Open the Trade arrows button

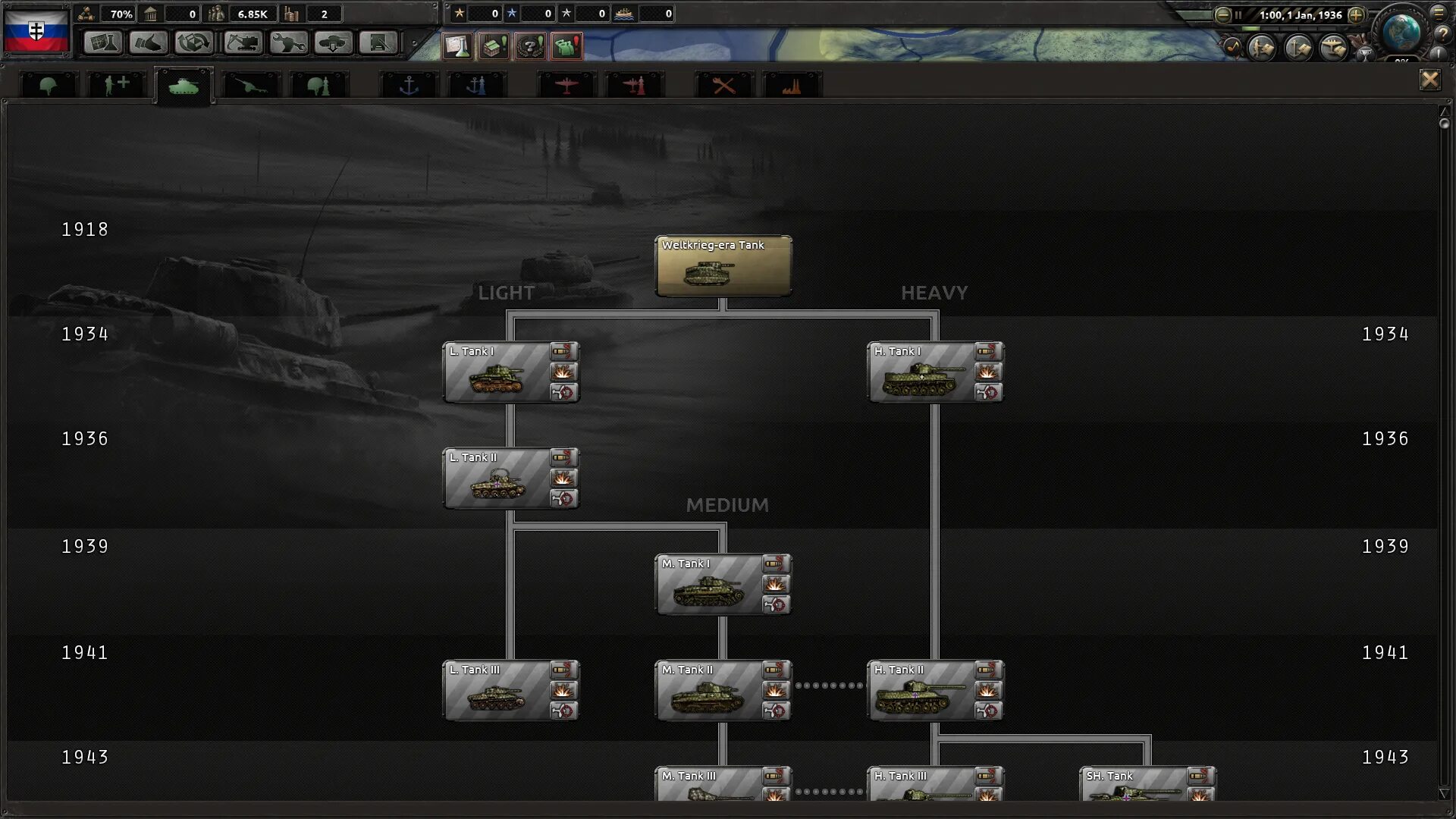[193, 42]
